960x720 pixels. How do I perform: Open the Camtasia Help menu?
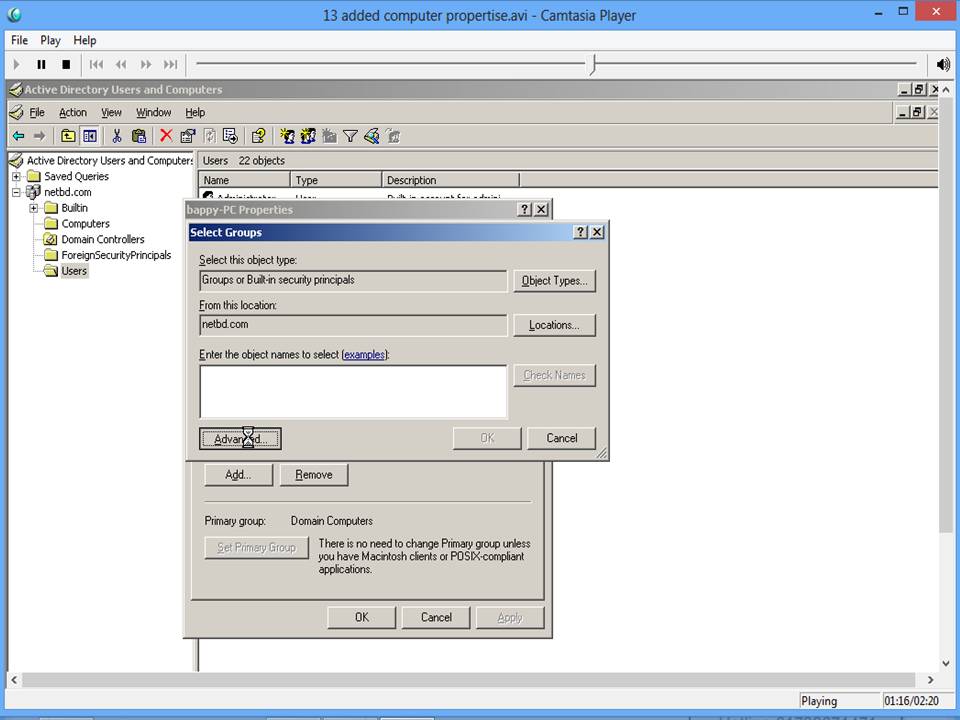point(84,40)
